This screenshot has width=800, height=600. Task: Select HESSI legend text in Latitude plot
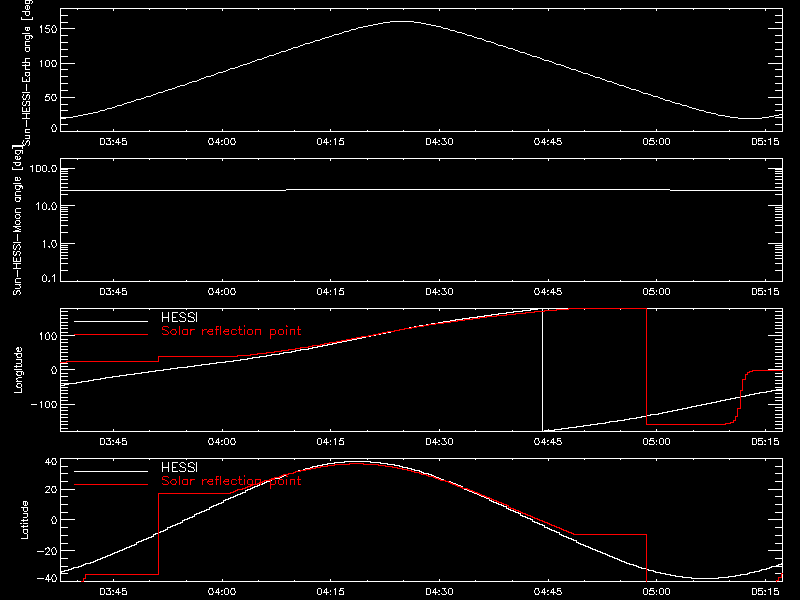179,467
